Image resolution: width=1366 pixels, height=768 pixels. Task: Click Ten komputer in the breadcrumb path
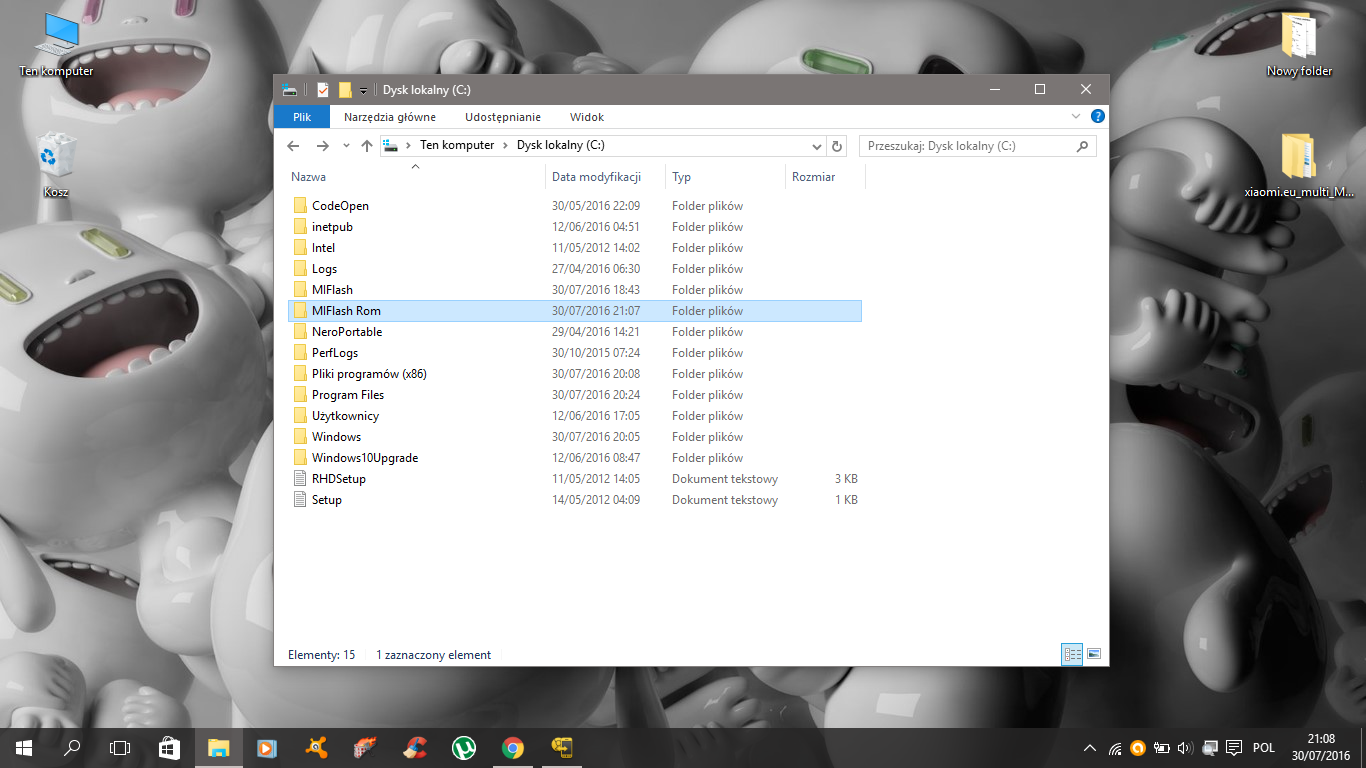[457, 146]
